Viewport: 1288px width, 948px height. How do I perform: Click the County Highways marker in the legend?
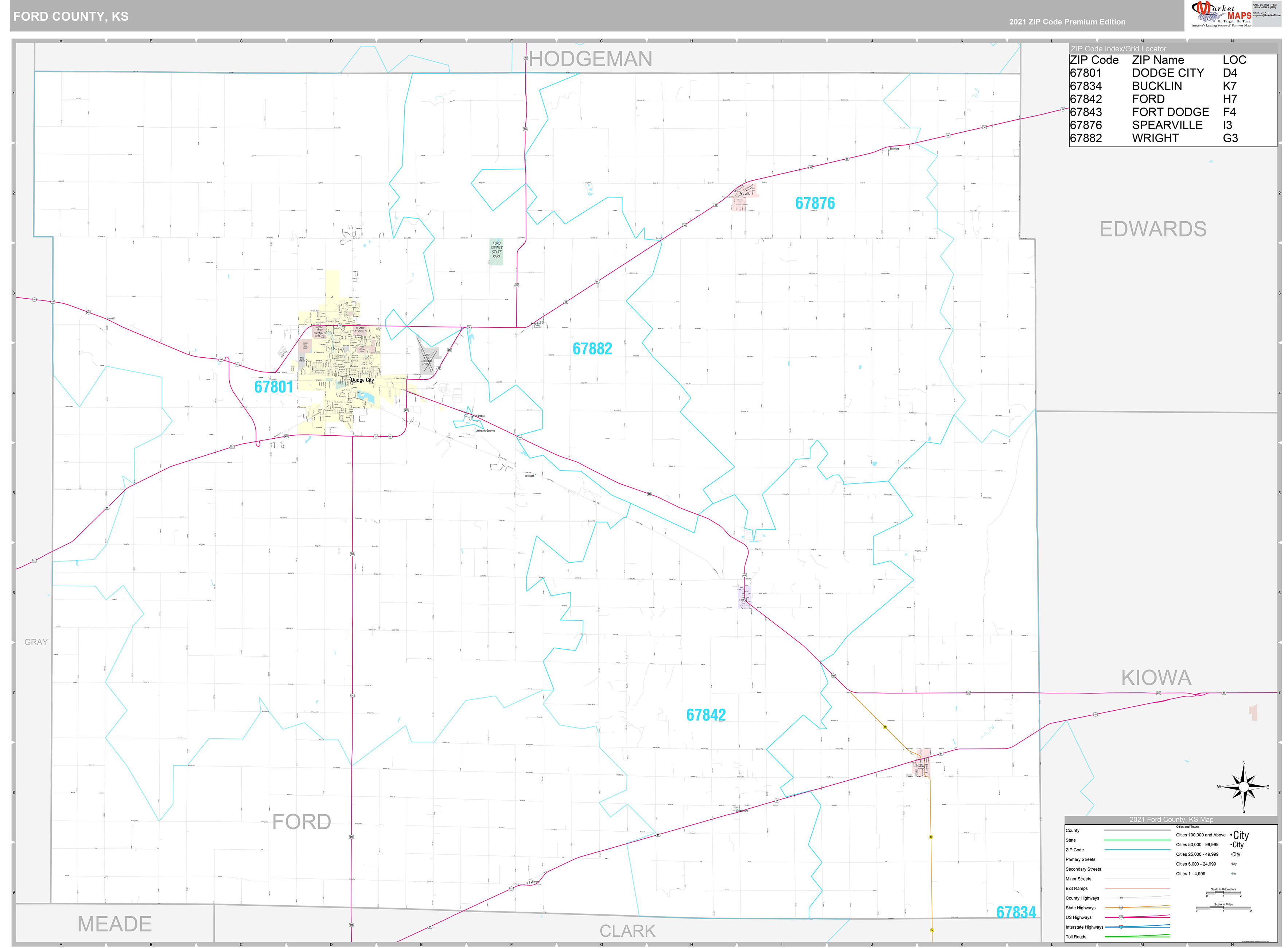1122,898
